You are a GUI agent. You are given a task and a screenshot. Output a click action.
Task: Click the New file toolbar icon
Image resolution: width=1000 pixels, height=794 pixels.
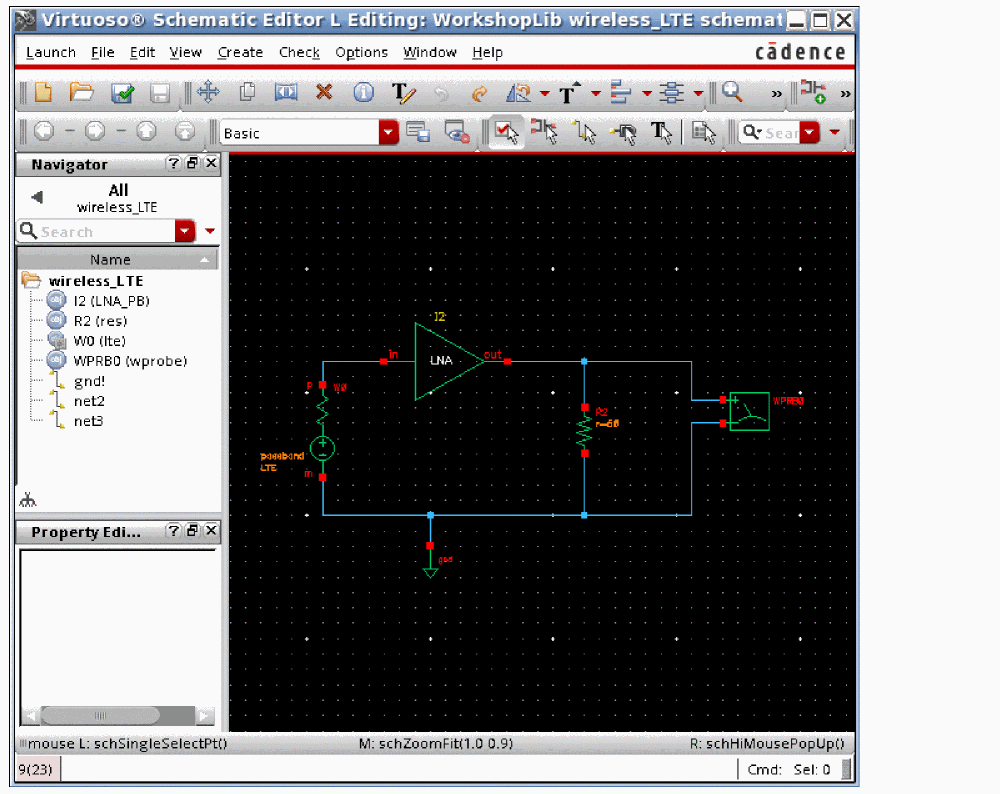coord(43,93)
